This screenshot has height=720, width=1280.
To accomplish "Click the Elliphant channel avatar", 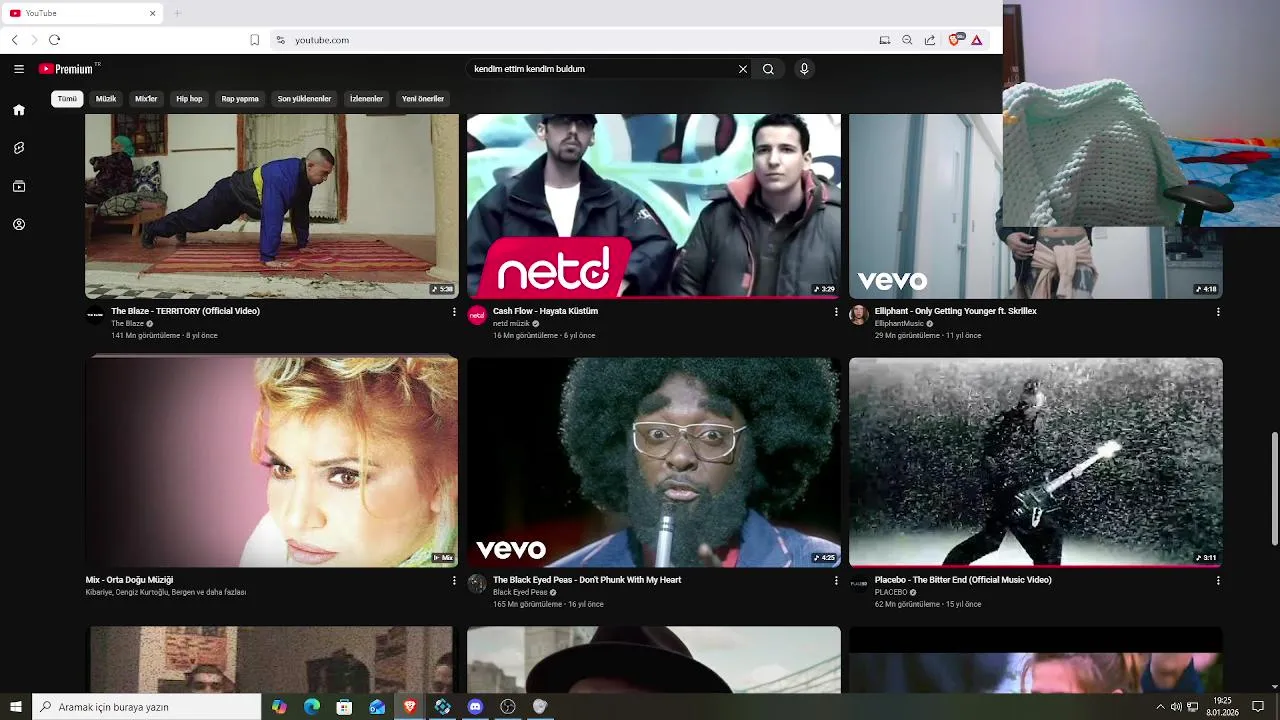I will [x=859, y=315].
